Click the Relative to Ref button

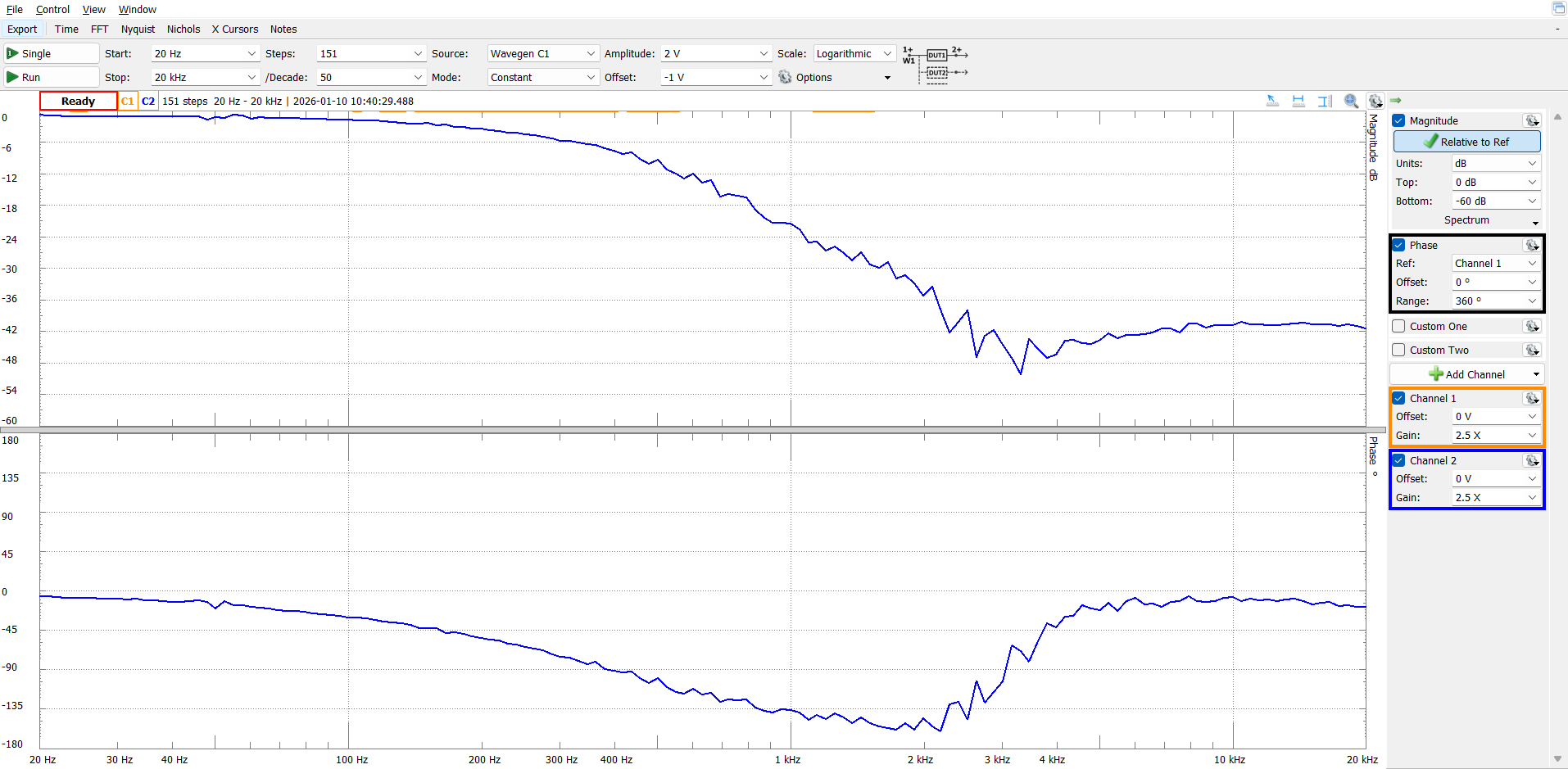pyautogui.click(x=1466, y=142)
